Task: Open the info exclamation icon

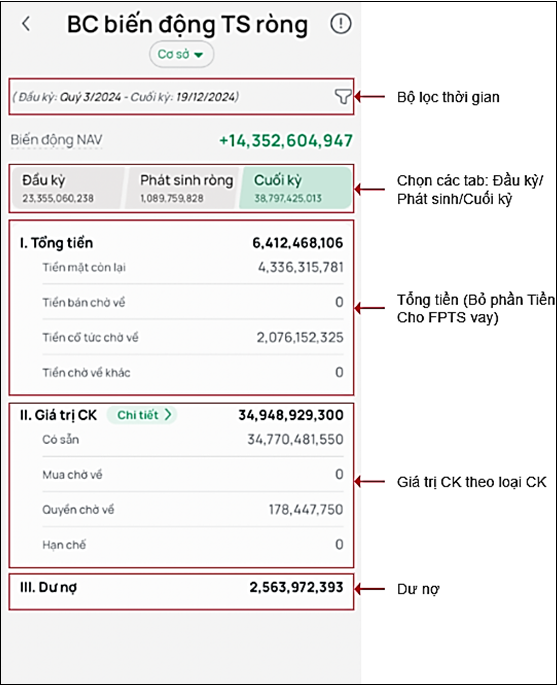Action: point(341,24)
